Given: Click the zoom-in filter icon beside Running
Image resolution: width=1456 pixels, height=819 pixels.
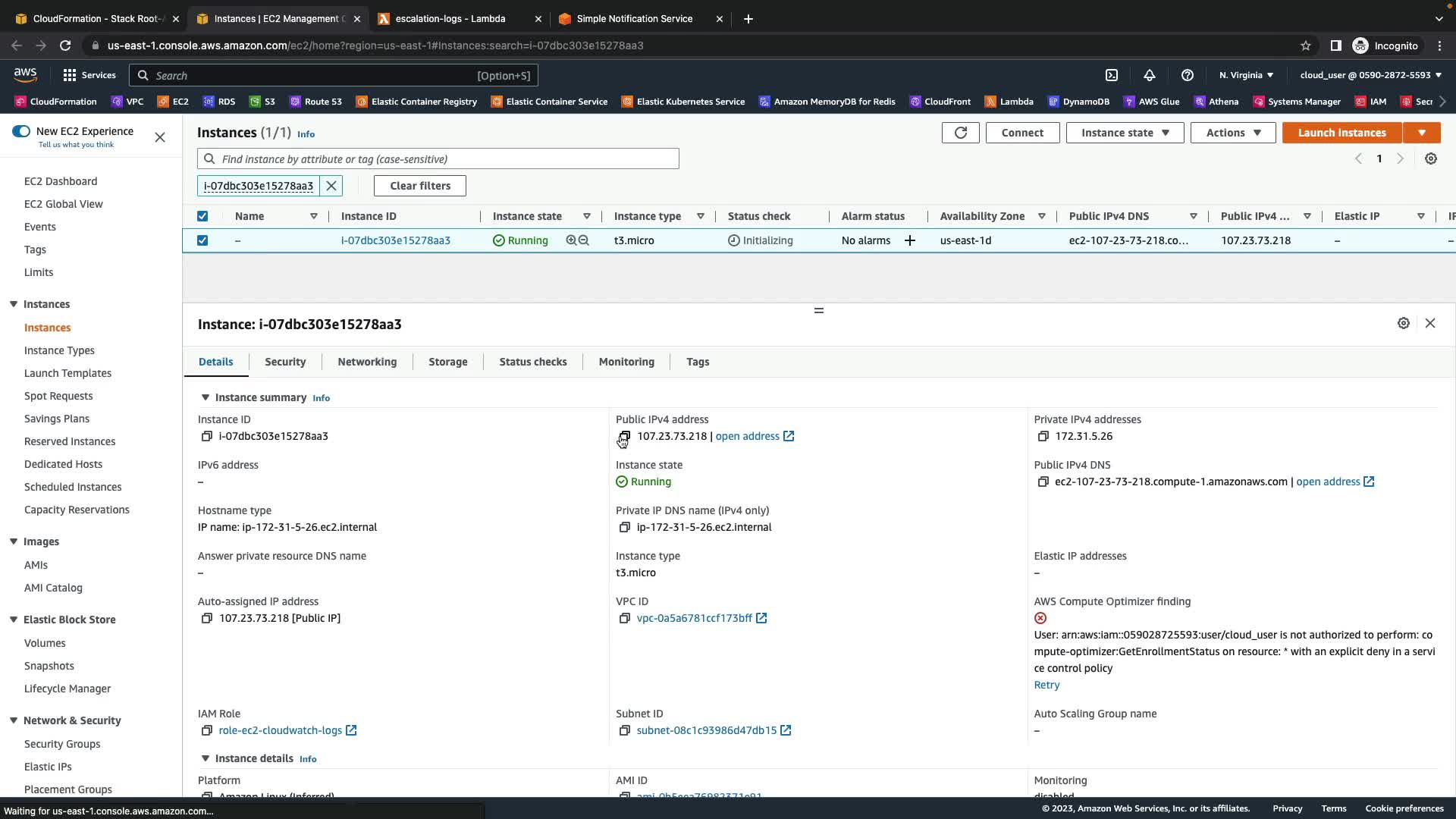Looking at the screenshot, I should point(571,240).
